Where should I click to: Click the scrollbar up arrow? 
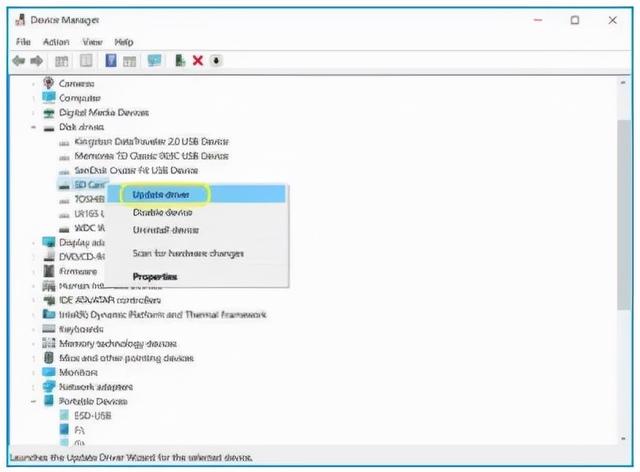click(x=623, y=82)
